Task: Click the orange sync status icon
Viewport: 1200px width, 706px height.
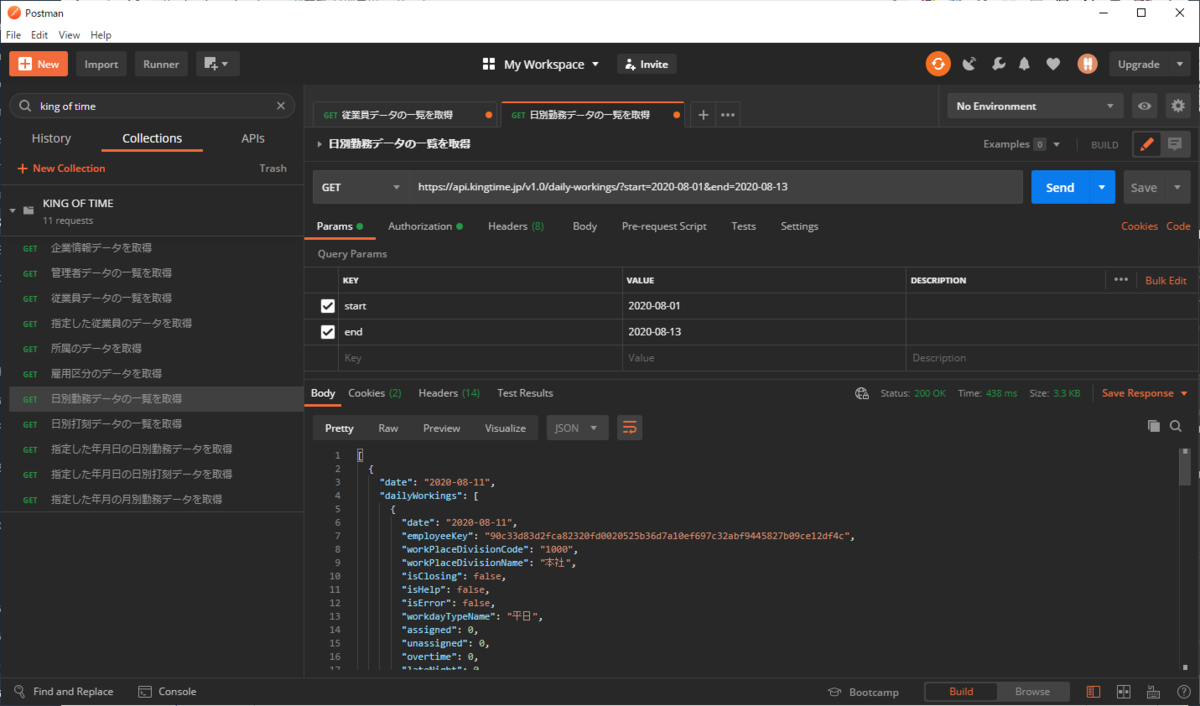Action: pos(937,64)
